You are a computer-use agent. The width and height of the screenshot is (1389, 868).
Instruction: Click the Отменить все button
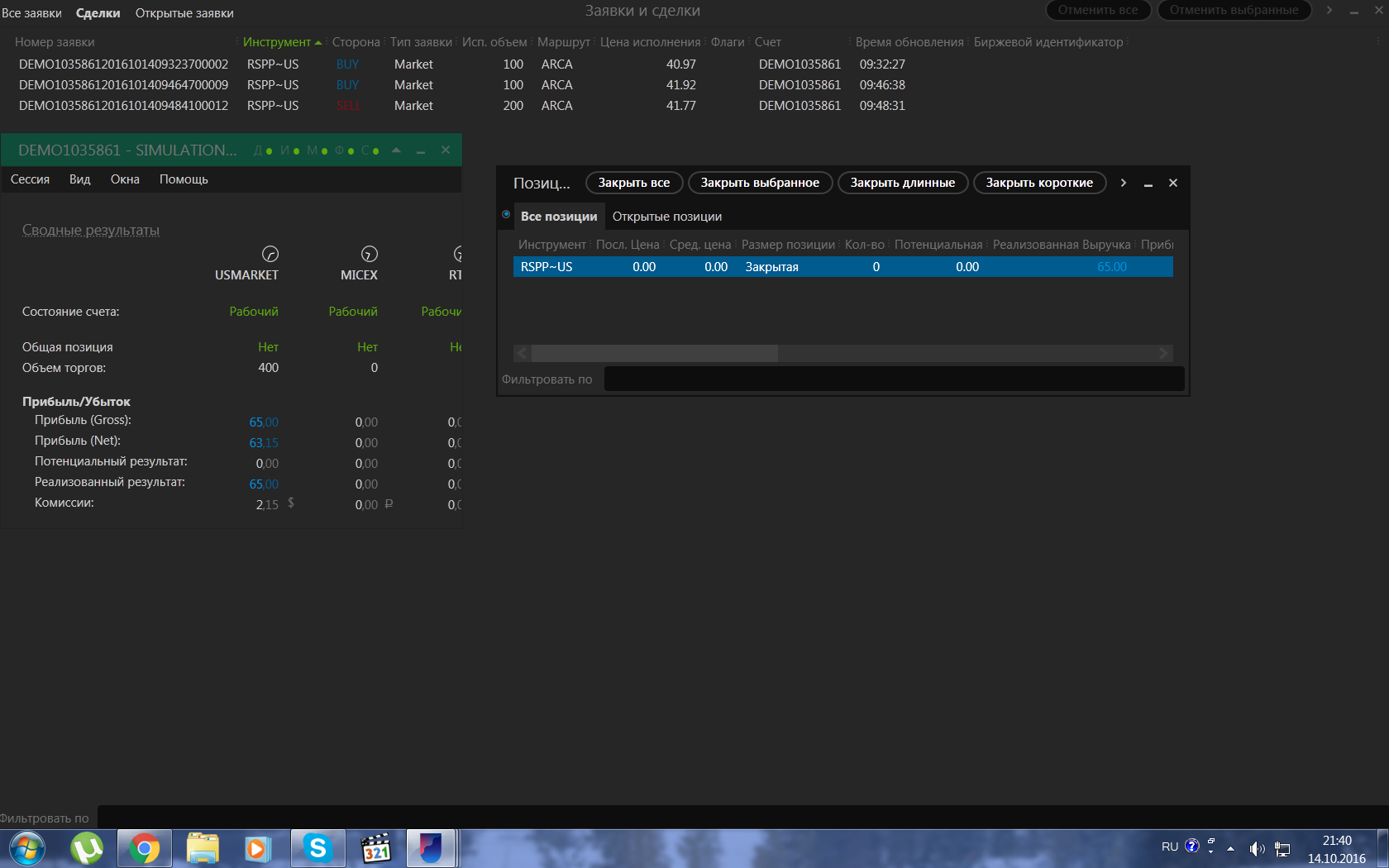click(x=1098, y=10)
